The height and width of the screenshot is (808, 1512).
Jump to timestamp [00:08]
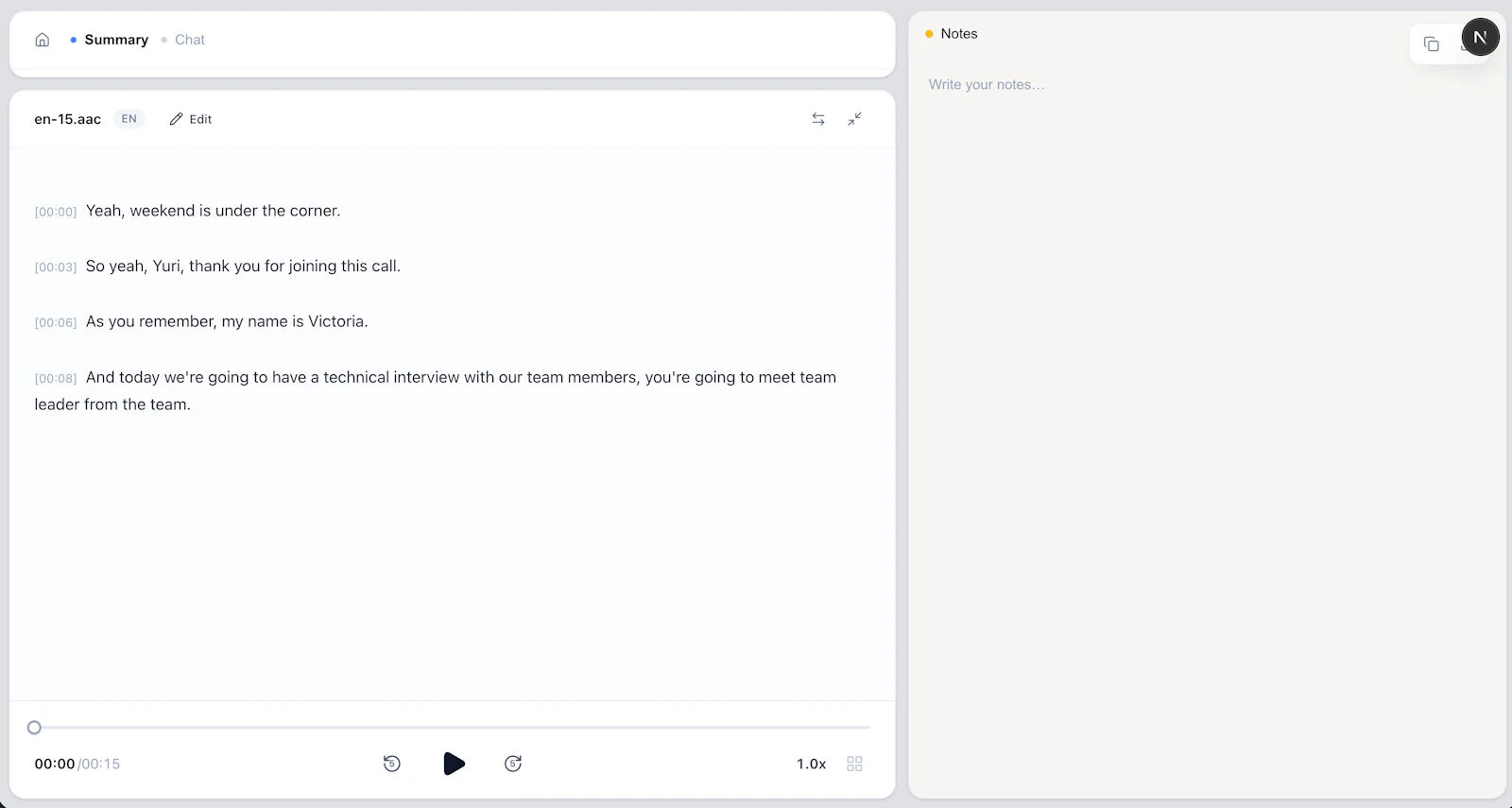56,378
